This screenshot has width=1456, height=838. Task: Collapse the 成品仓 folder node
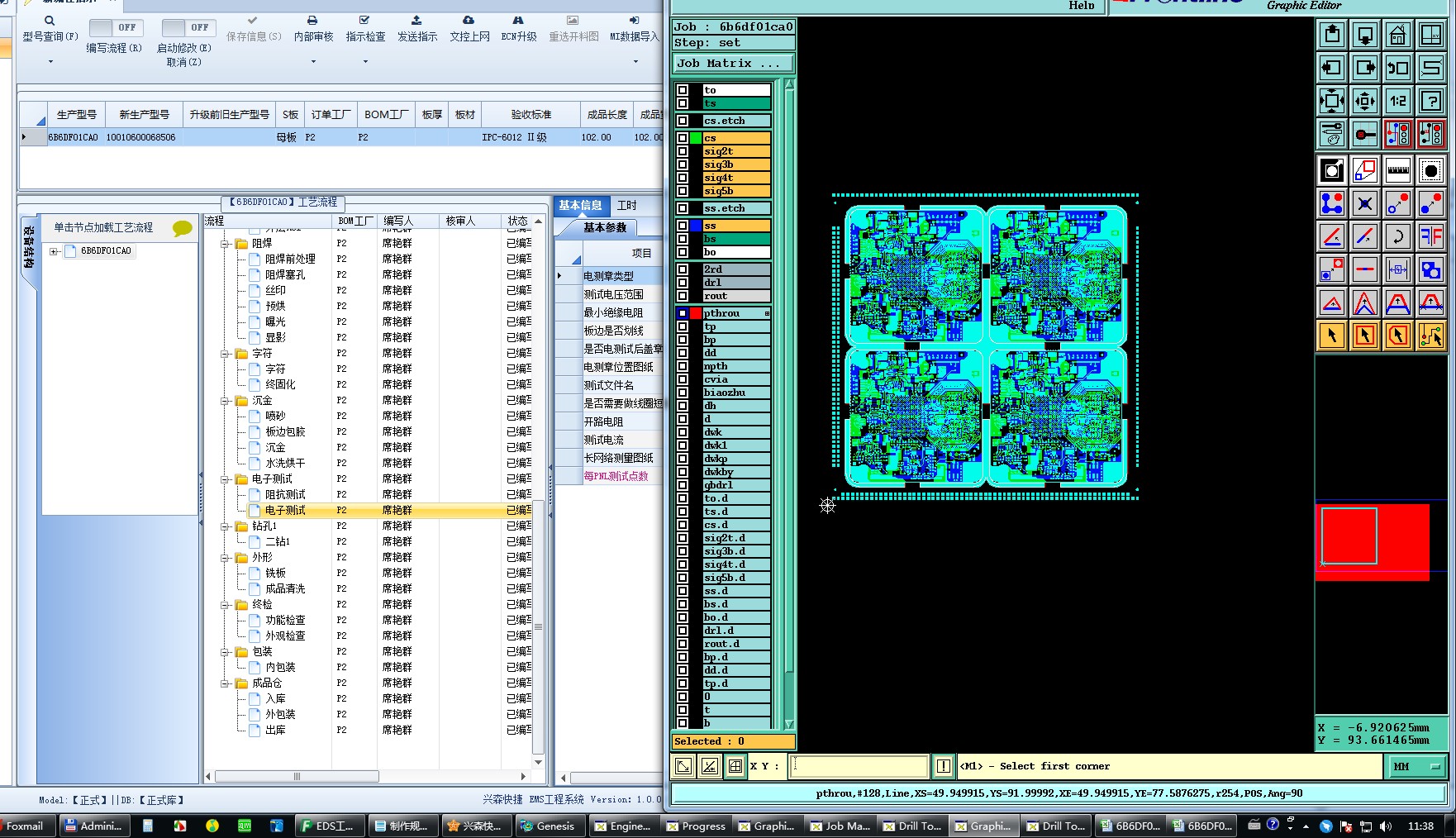(225, 683)
